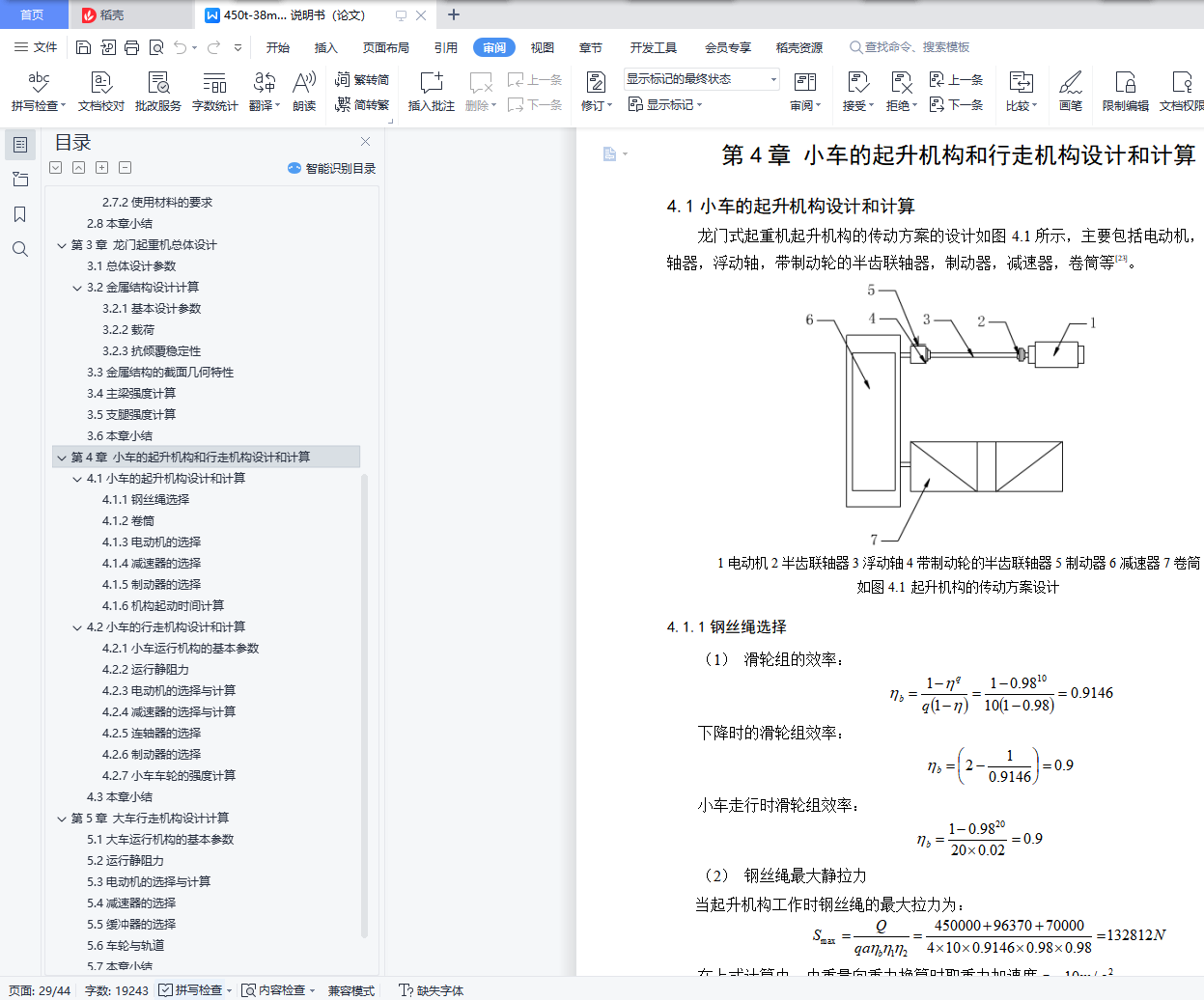This screenshot has width=1204, height=1000.
Task: Click the Undo arrow icon
Action: point(181,47)
